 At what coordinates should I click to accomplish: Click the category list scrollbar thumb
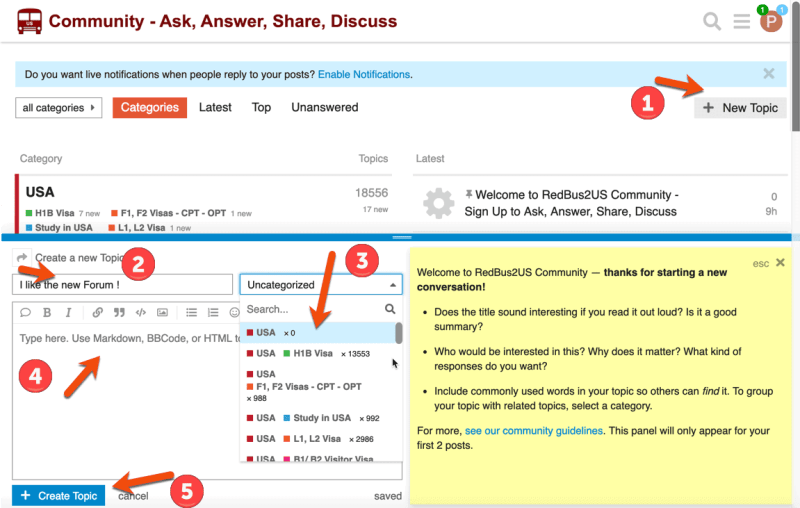coord(399,333)
